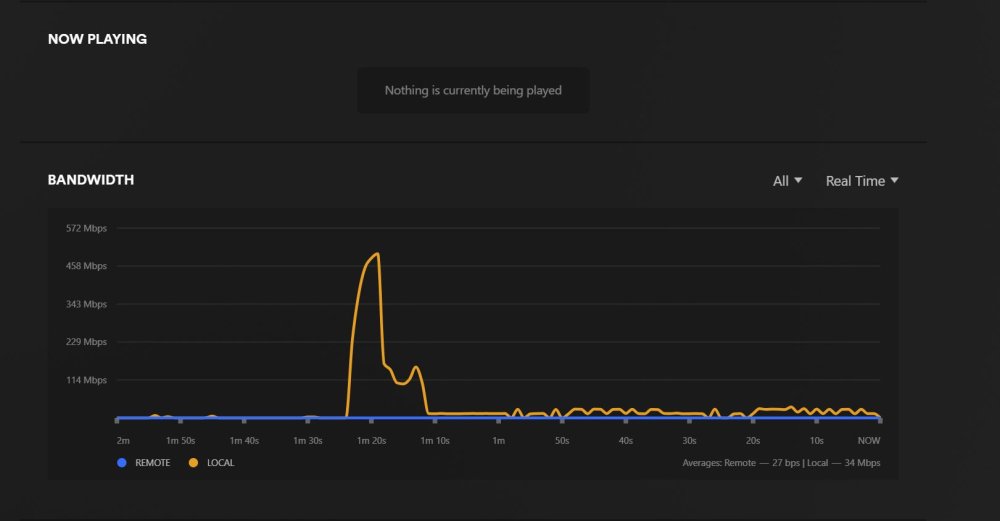
Task: Click the REMOTE legend label
Action: [x=152, y=463]
